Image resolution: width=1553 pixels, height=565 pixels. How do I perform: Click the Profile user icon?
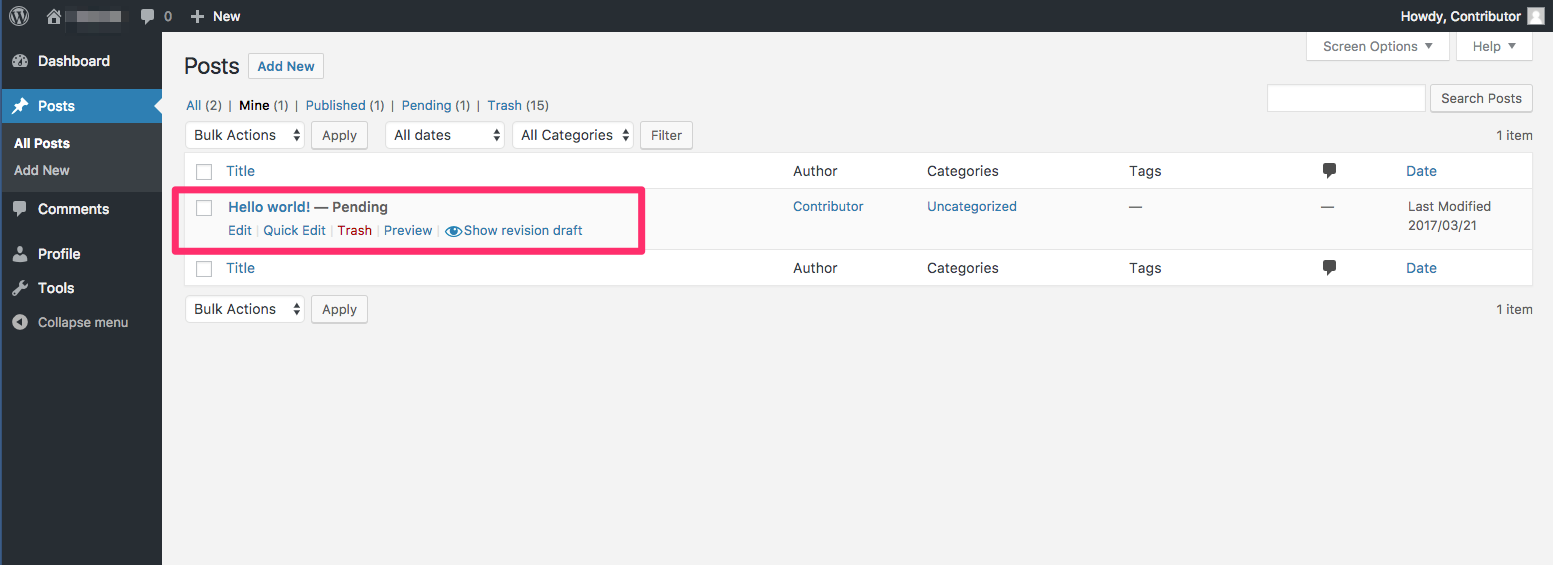pyautogui.click(x=20, y=254)
